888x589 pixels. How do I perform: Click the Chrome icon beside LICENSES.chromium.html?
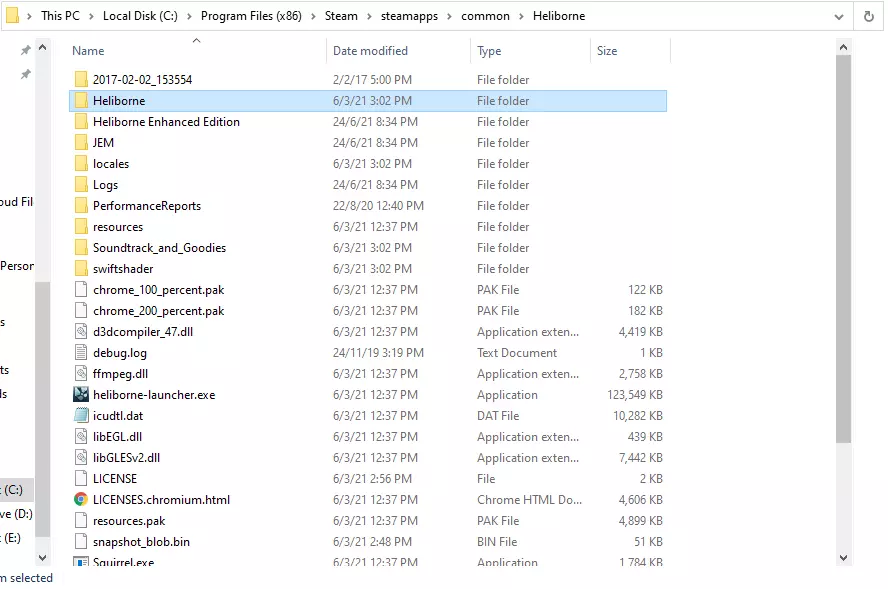coord(81,499)
